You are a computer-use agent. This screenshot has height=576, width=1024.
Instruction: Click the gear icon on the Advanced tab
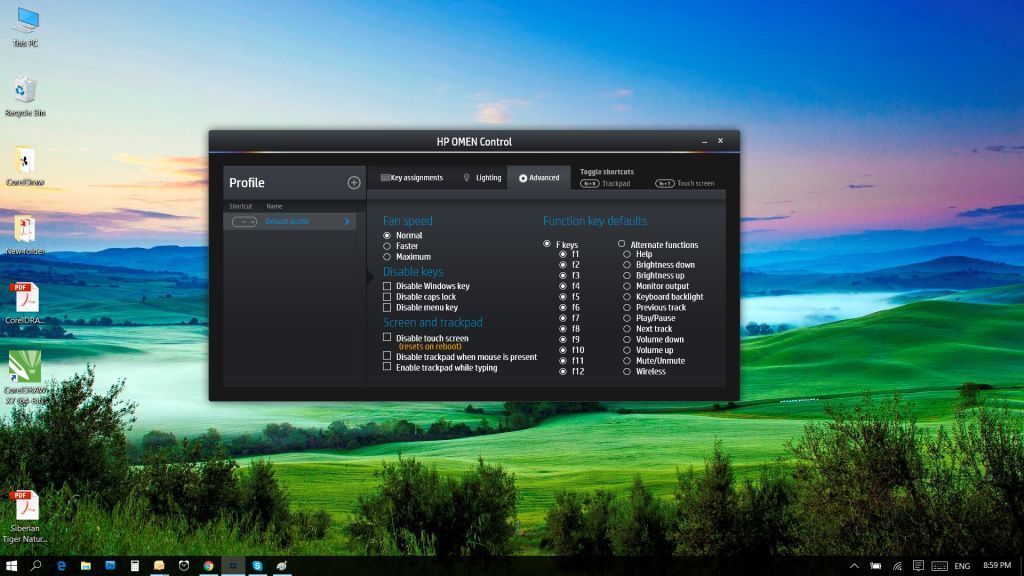(x=522, y=178)
